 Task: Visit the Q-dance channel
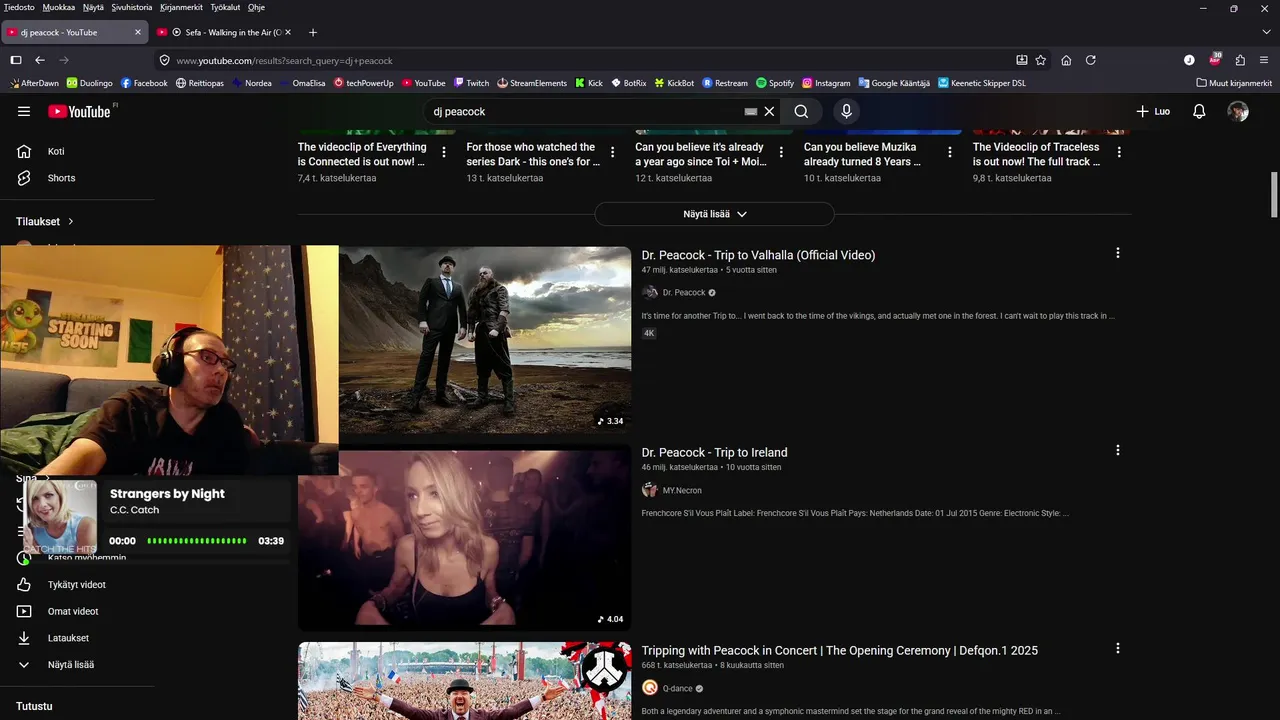677,689
